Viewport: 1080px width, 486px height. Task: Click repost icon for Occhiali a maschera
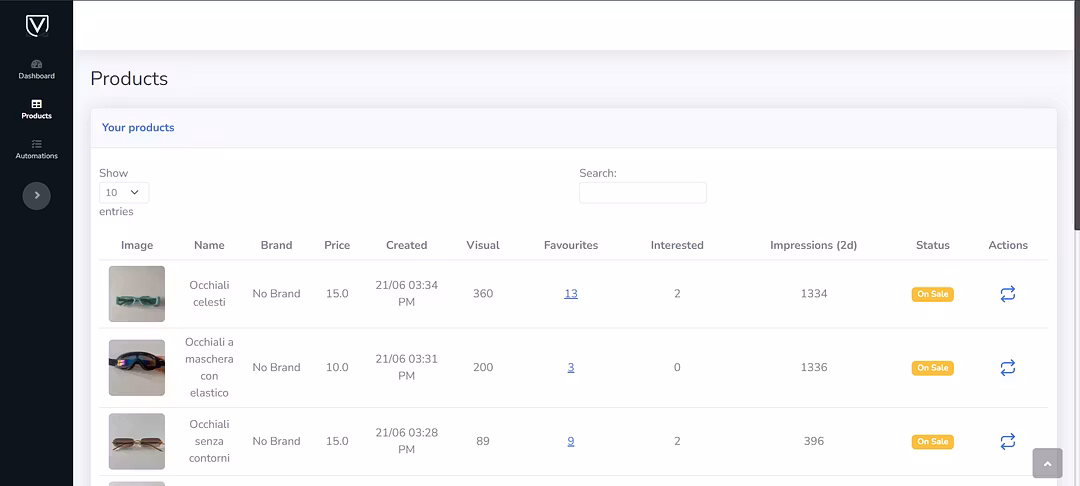pos(1007,368)
